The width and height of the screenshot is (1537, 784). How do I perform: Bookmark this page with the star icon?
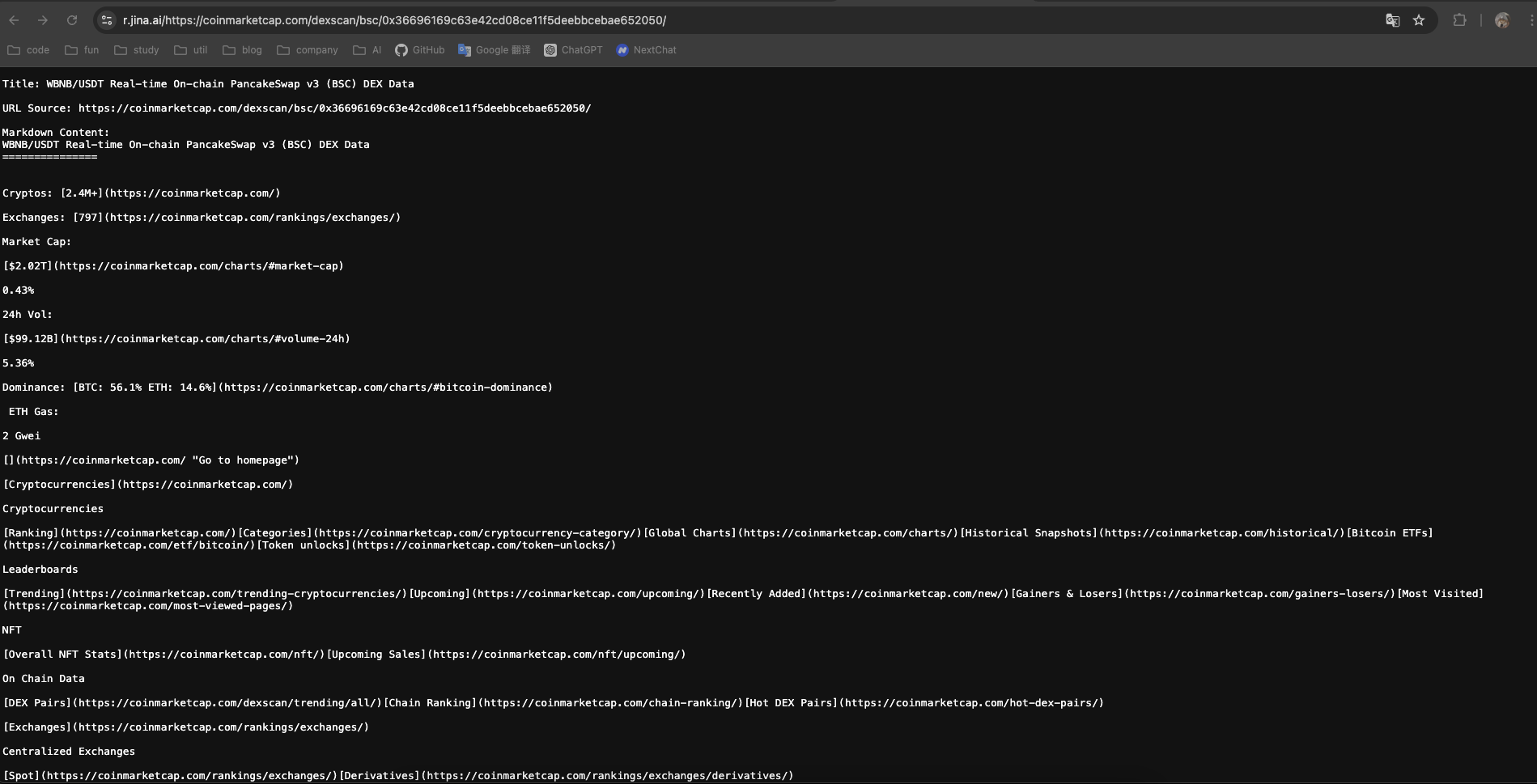(x=1419, y=20)
